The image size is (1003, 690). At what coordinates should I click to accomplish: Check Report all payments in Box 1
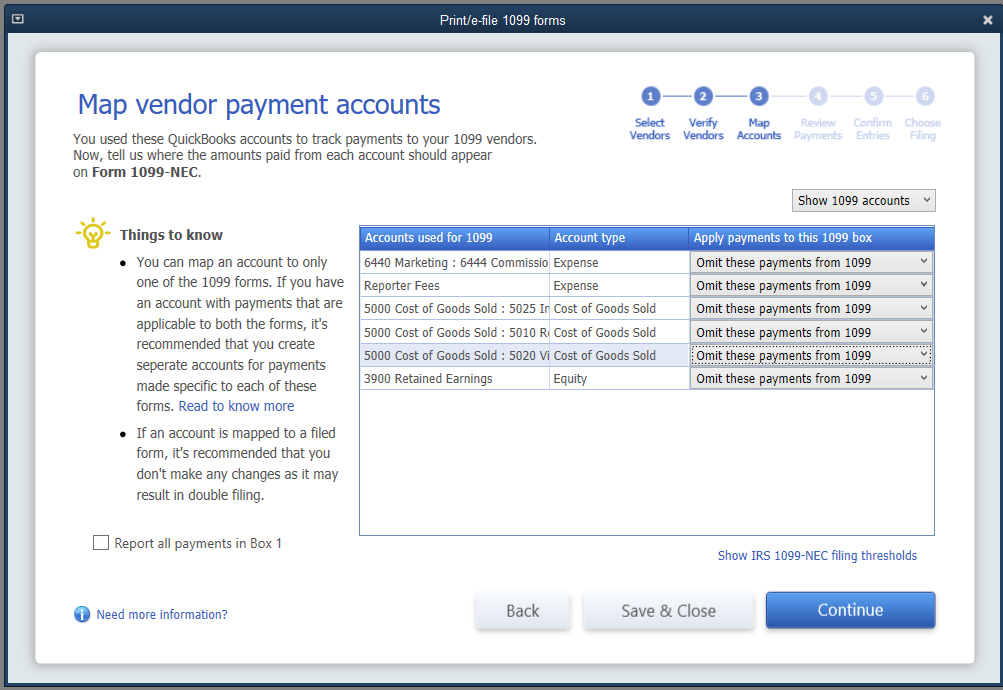(101, 543)
